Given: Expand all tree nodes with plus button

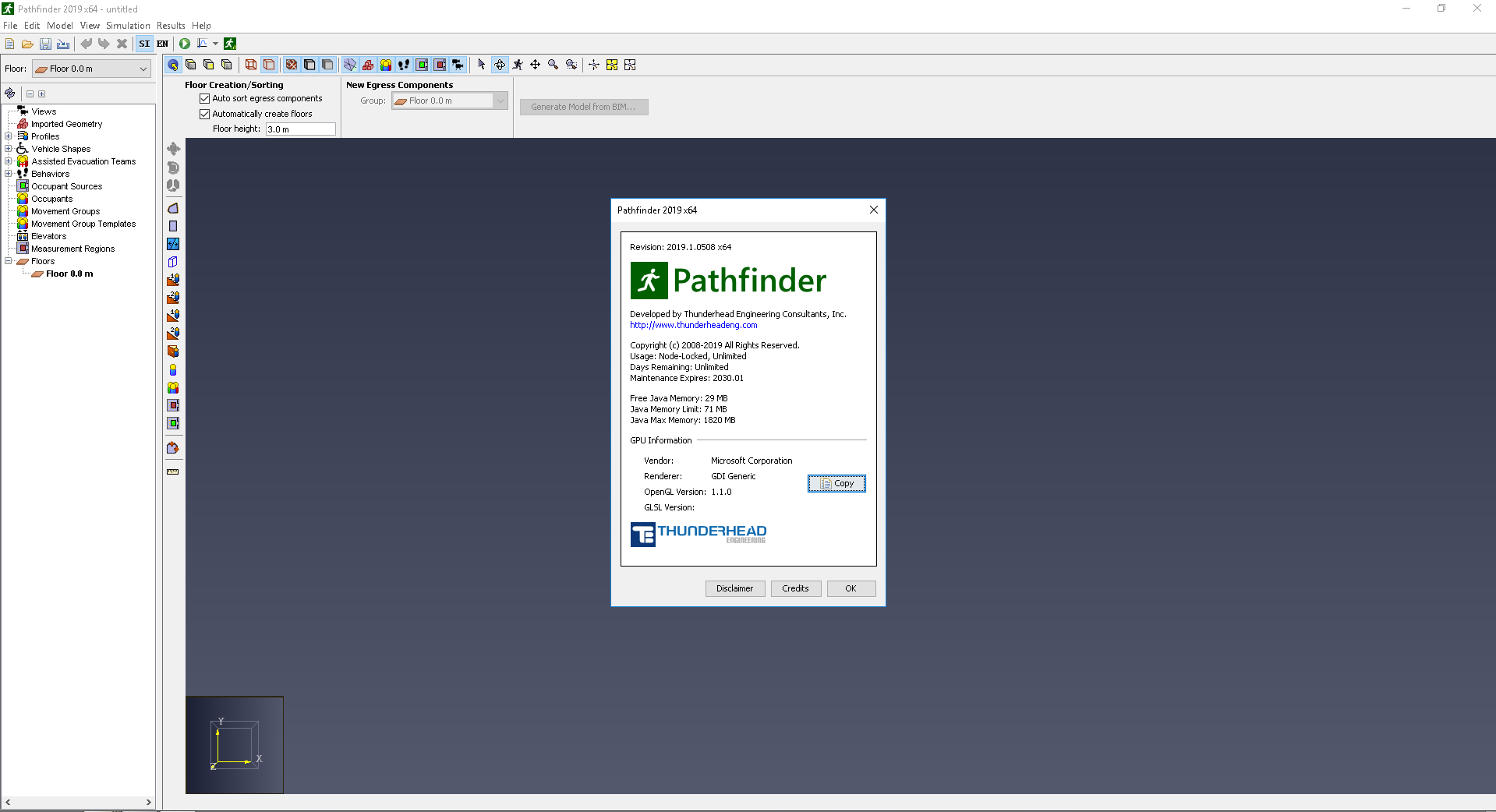Looking at the screenshot, I should point(42,94).
